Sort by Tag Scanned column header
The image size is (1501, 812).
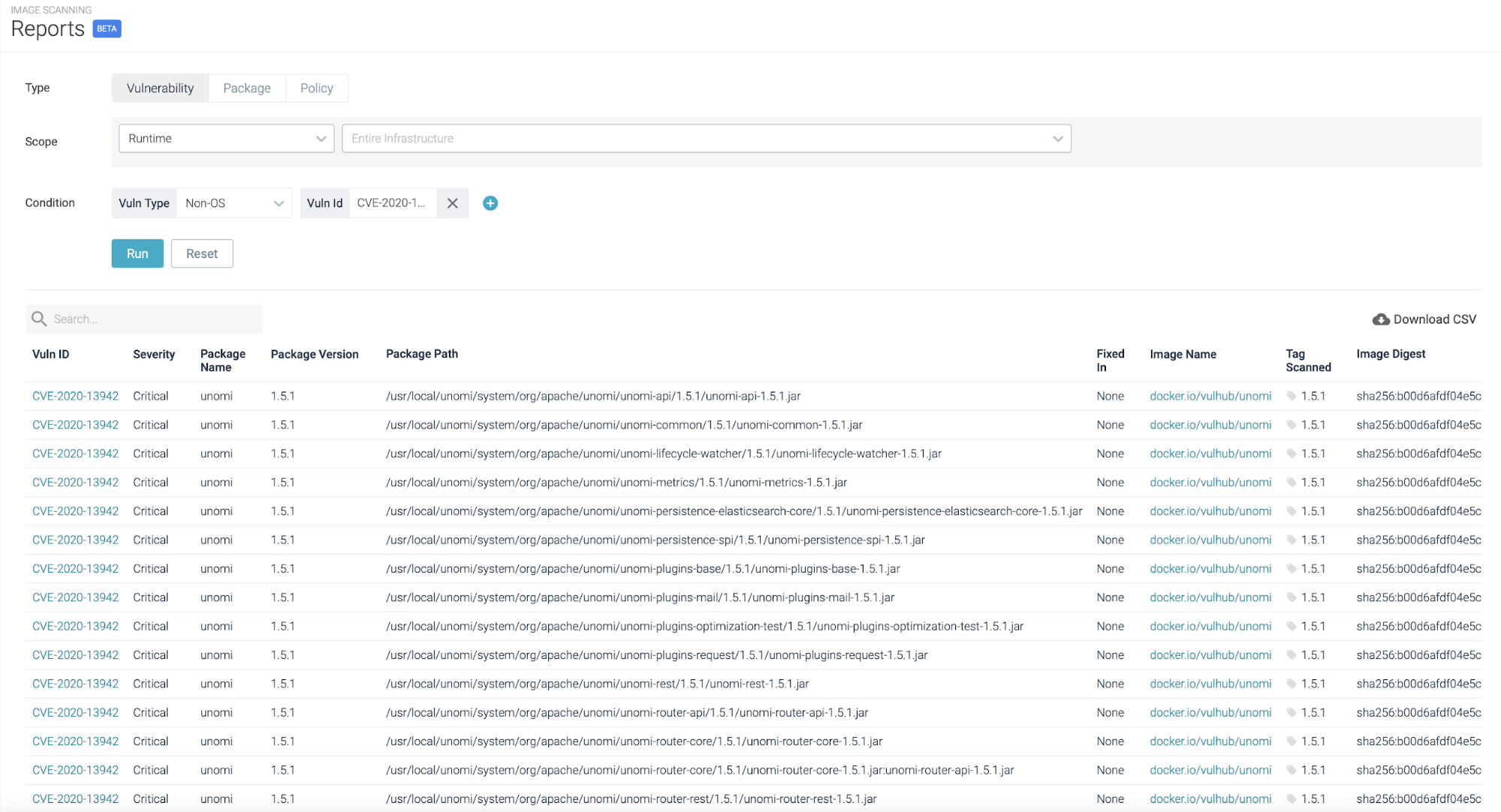(x=1308, y=360)
